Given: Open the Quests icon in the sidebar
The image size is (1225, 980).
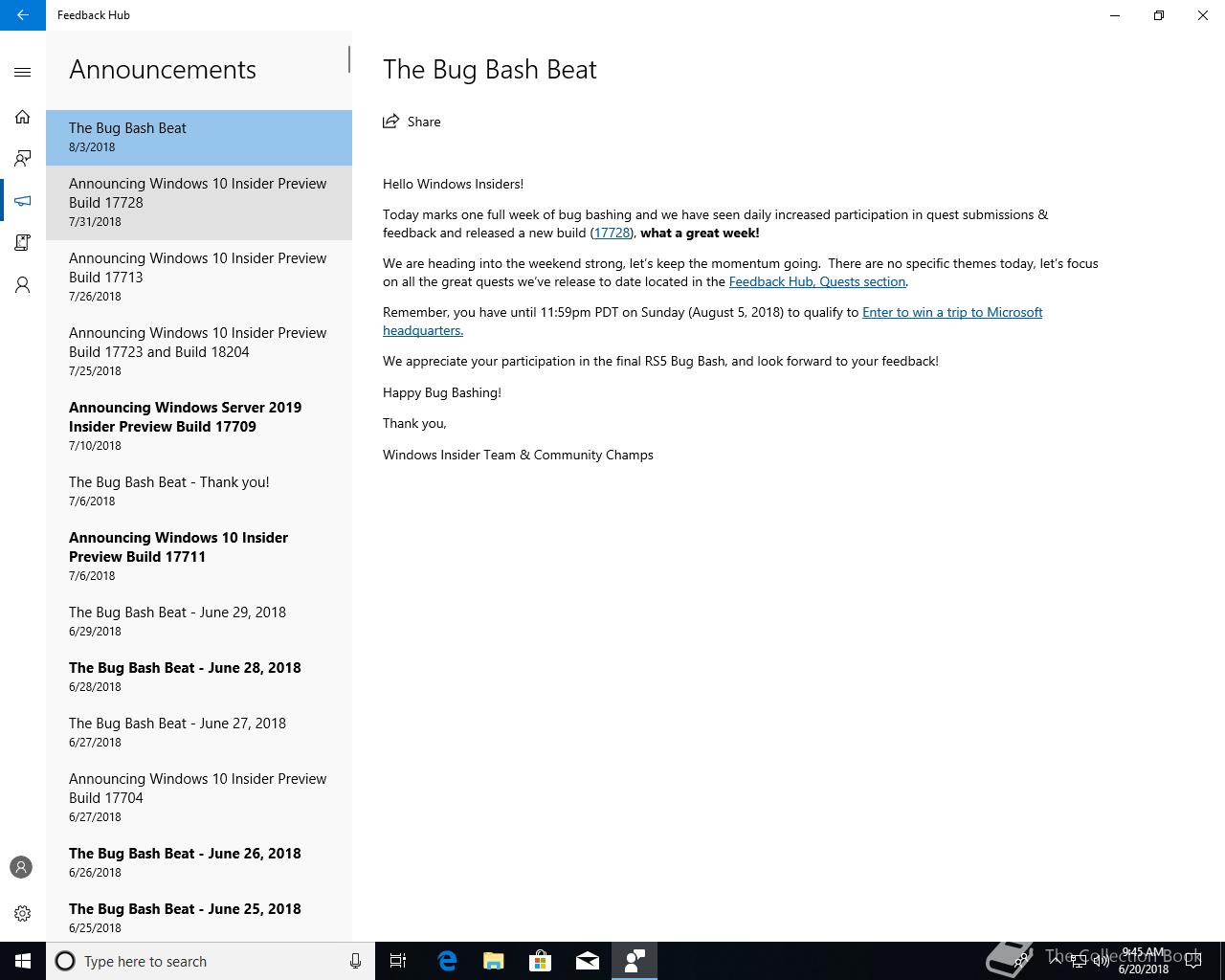Looking at the screenshot, I should (x=23, y=243).
